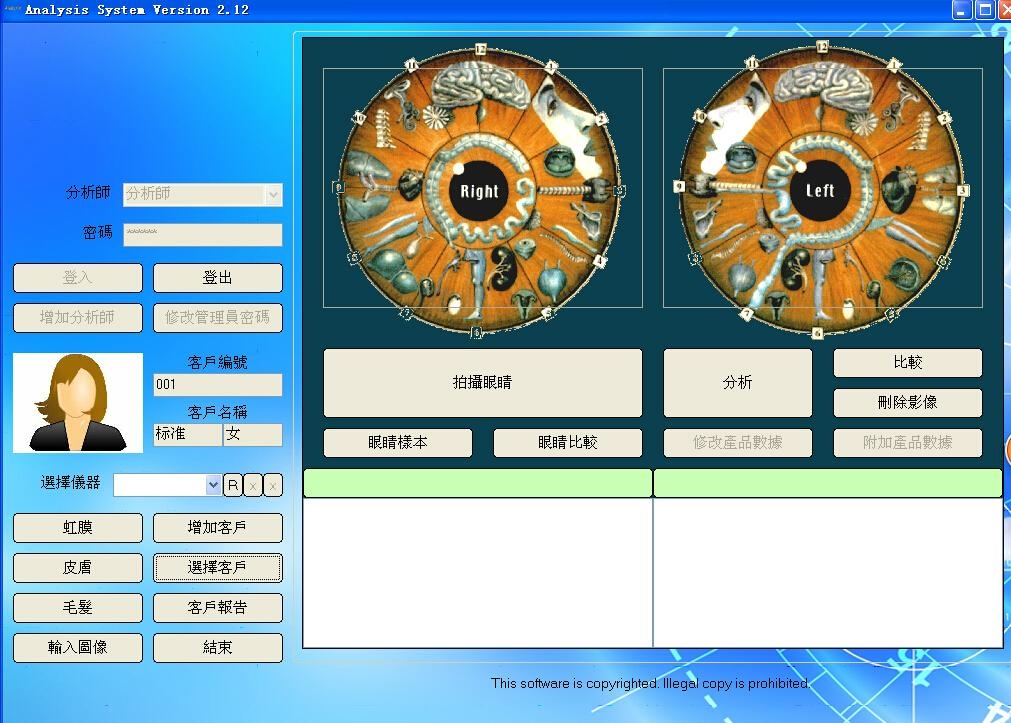The image size is (1011, 723).
Task: Click the right green header bar
Action: click(828, 483)
